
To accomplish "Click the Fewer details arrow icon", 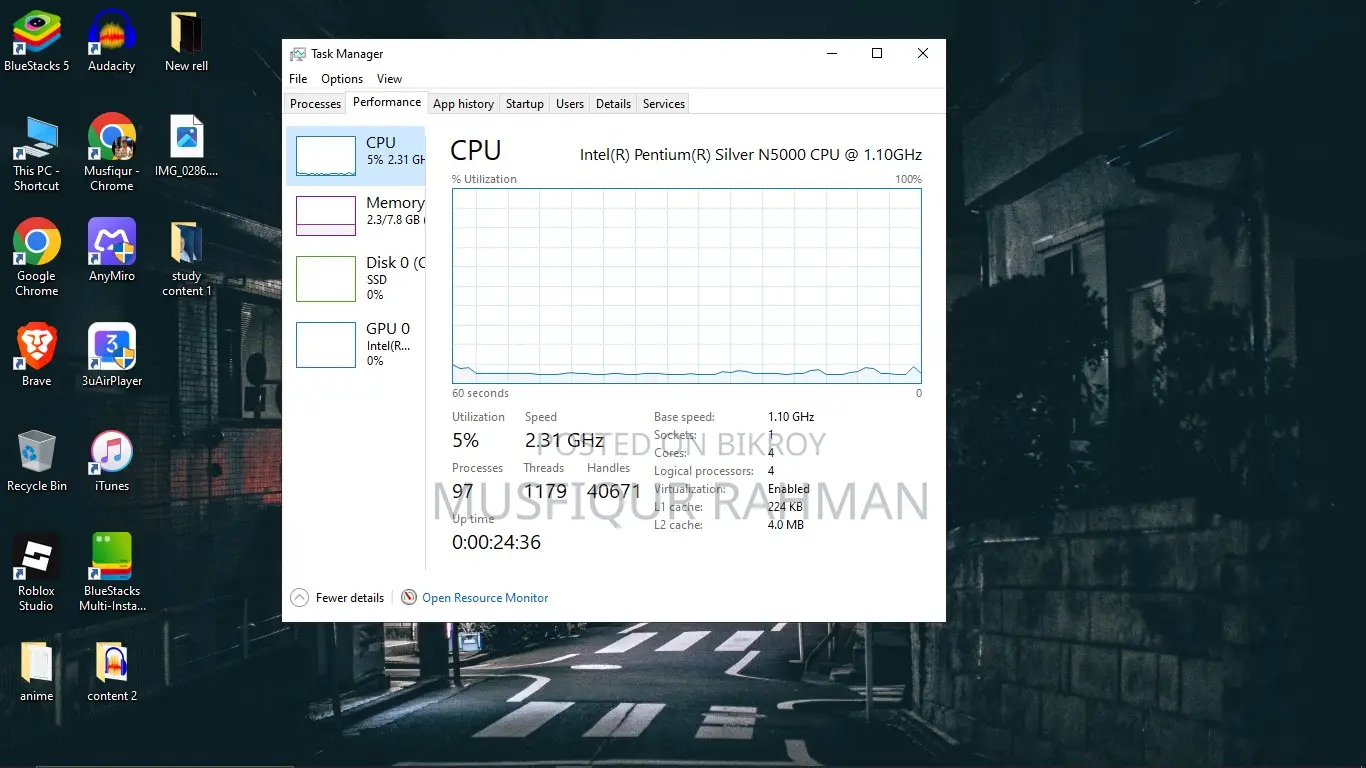I will pyautogui.click(x=299, y=597).
